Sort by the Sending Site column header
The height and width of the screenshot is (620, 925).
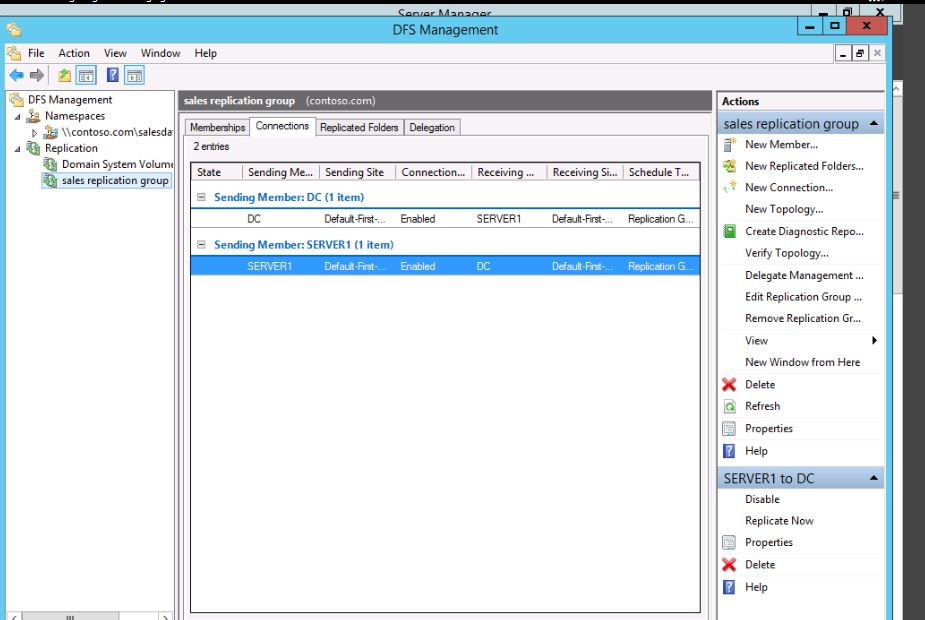357,172
